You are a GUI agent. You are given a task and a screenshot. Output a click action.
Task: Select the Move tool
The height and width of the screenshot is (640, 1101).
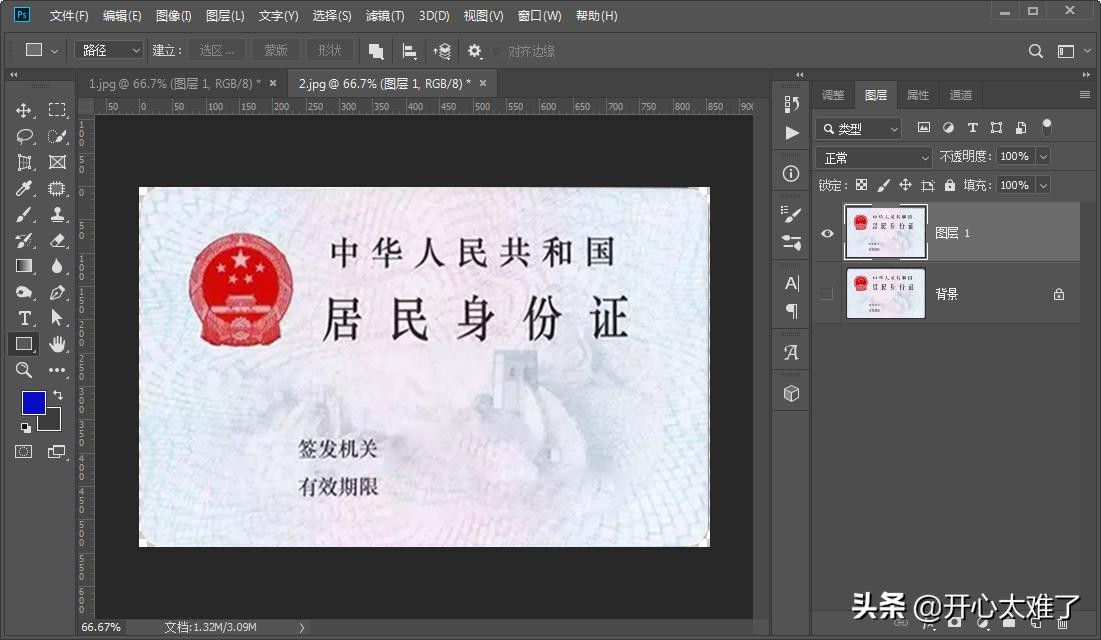[x=24, y=110]
